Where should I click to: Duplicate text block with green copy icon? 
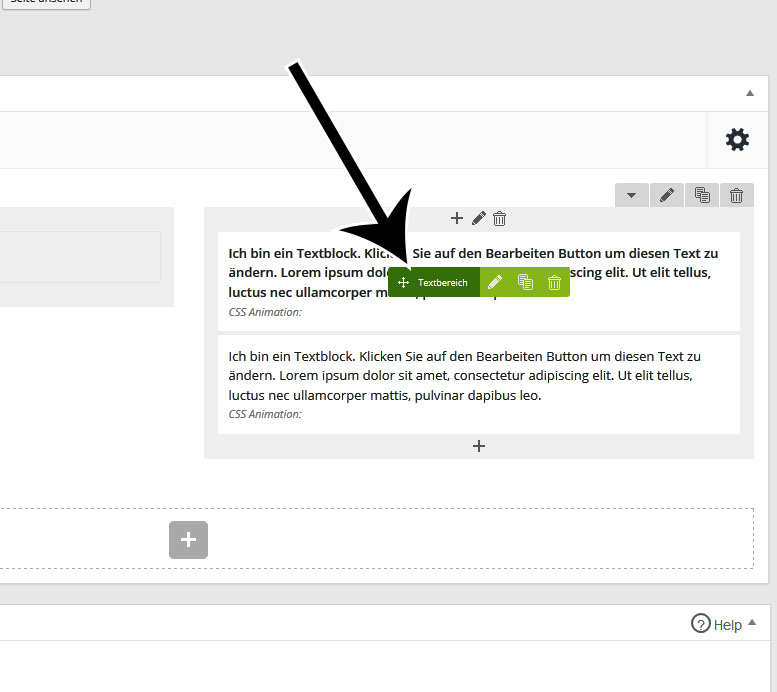point(525,283)
